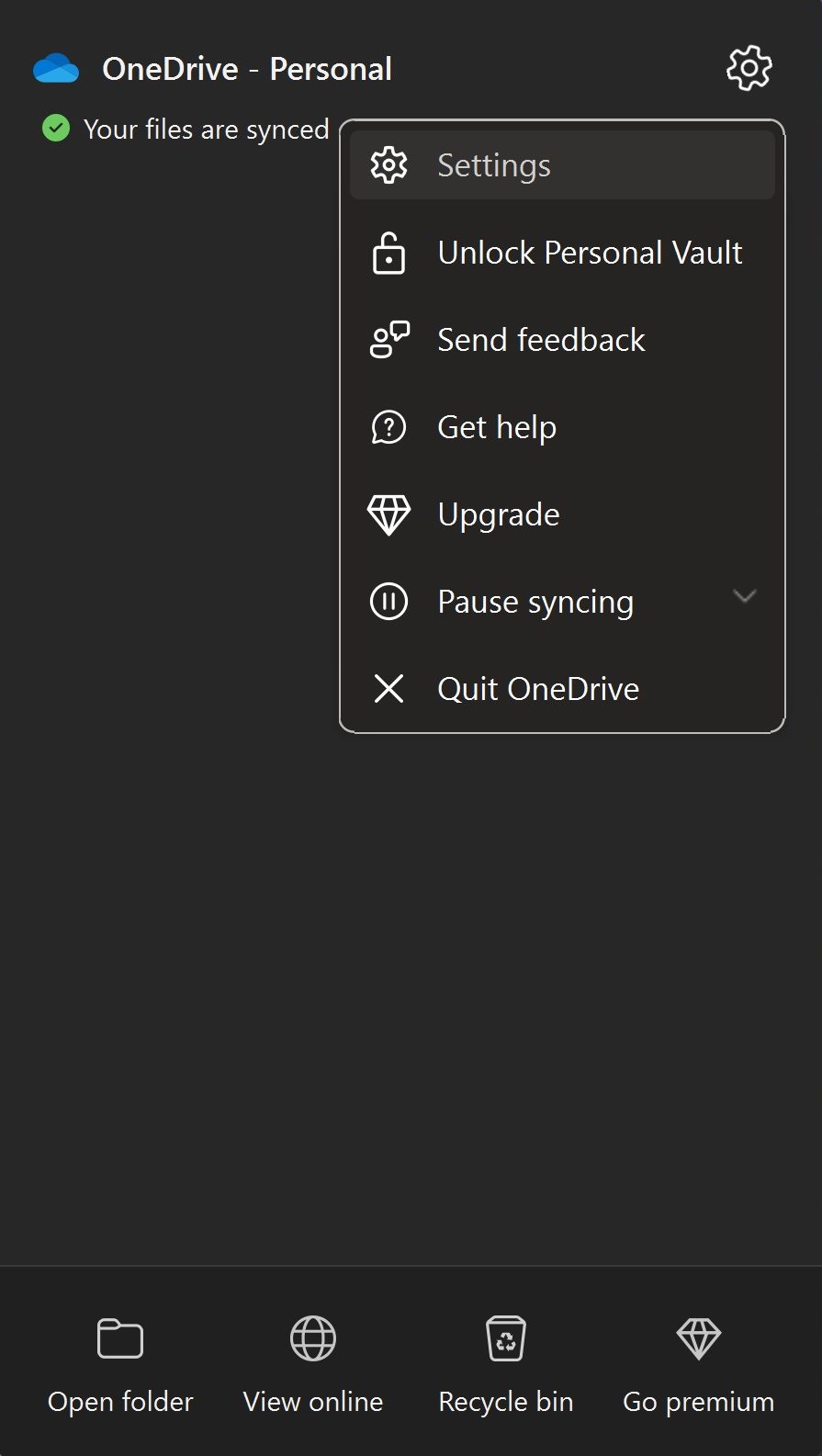Click the Open folder icon
This screenshot has width=822, height=1456.
click(120, 1338)
